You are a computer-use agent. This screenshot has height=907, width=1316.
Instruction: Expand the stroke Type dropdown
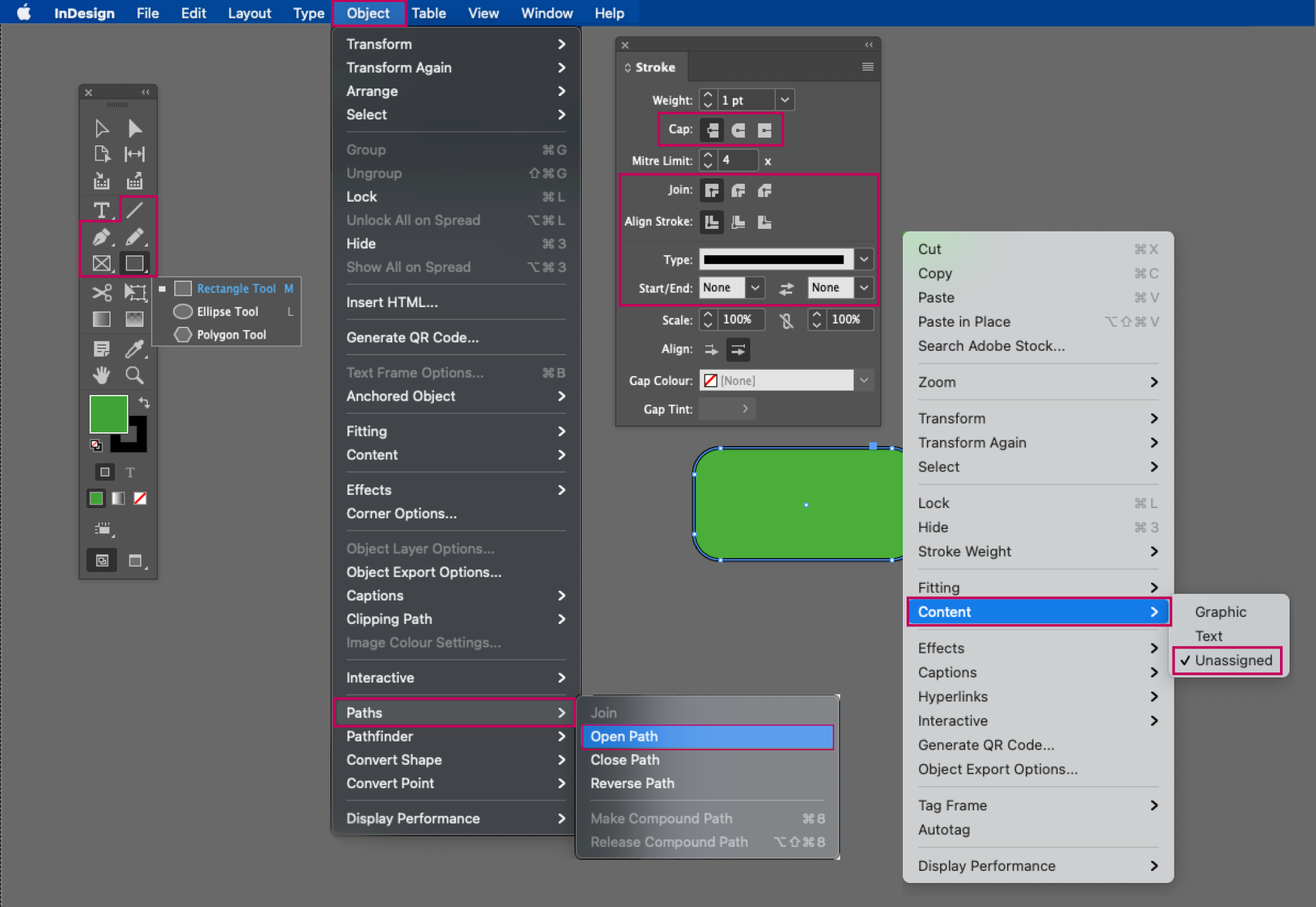(864, 260)
